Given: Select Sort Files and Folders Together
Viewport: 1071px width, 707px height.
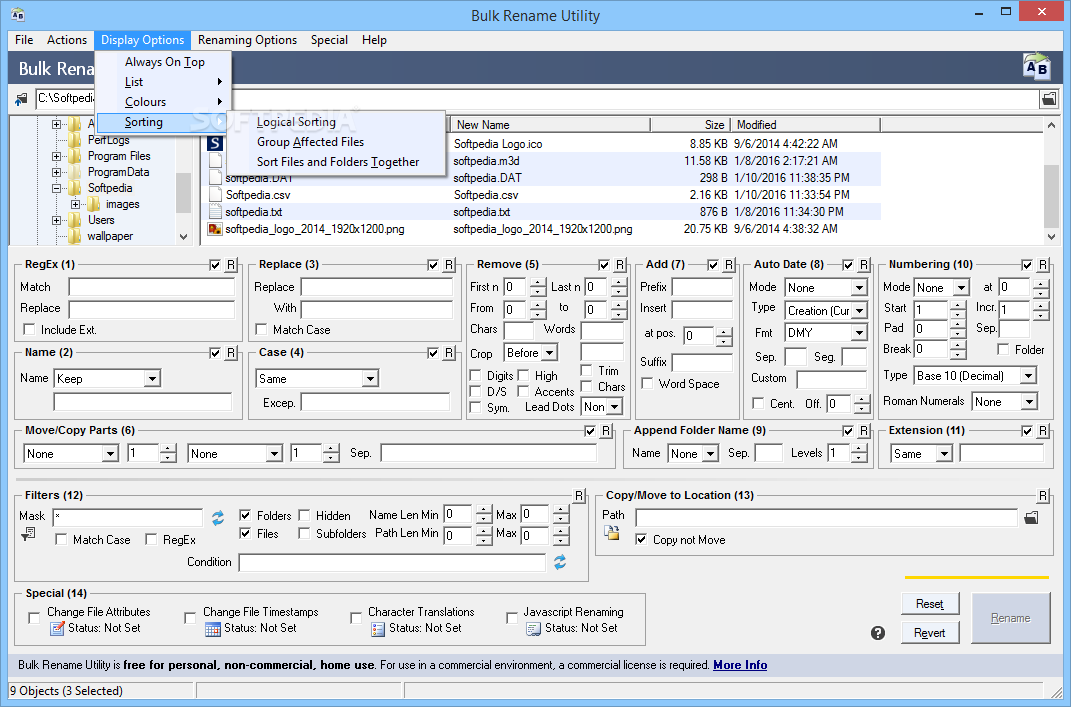Looking at the screenshot, I should click(338, 162).
